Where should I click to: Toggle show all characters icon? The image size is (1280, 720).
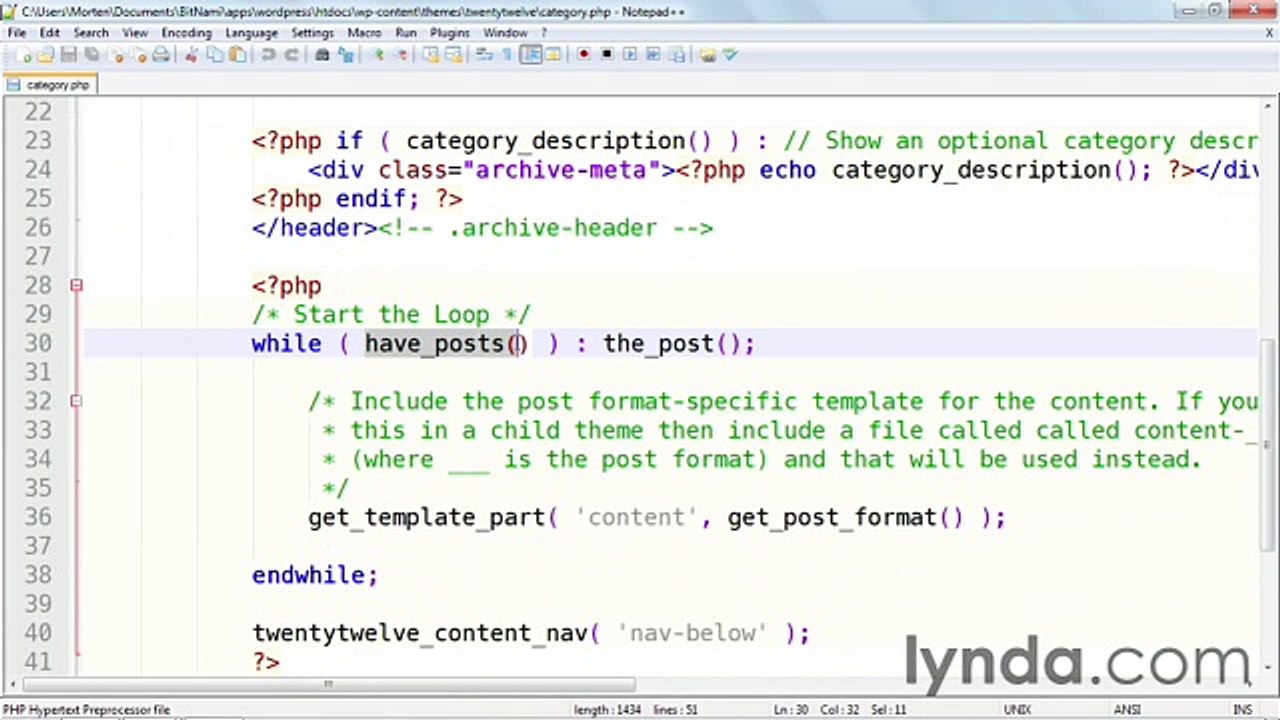tap(507, 55)
